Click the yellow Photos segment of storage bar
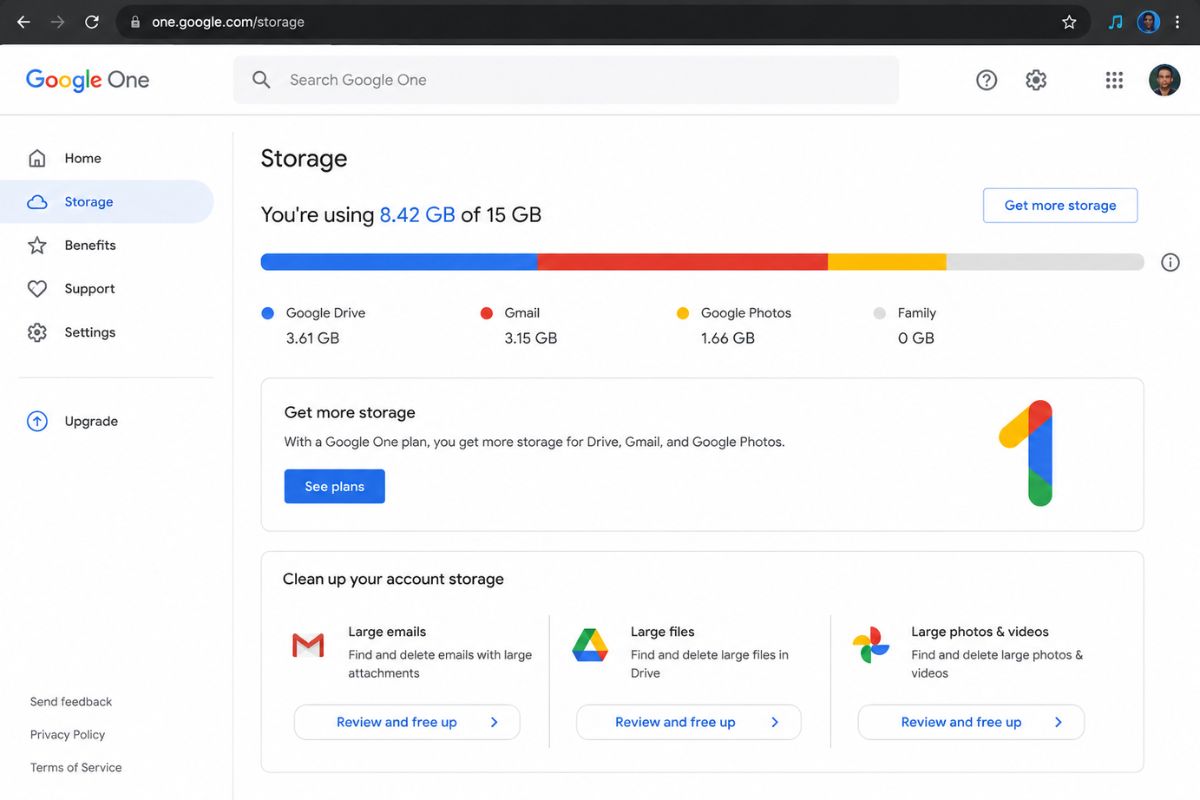Viewport: 1200px width, 800px height. (887, 262)
